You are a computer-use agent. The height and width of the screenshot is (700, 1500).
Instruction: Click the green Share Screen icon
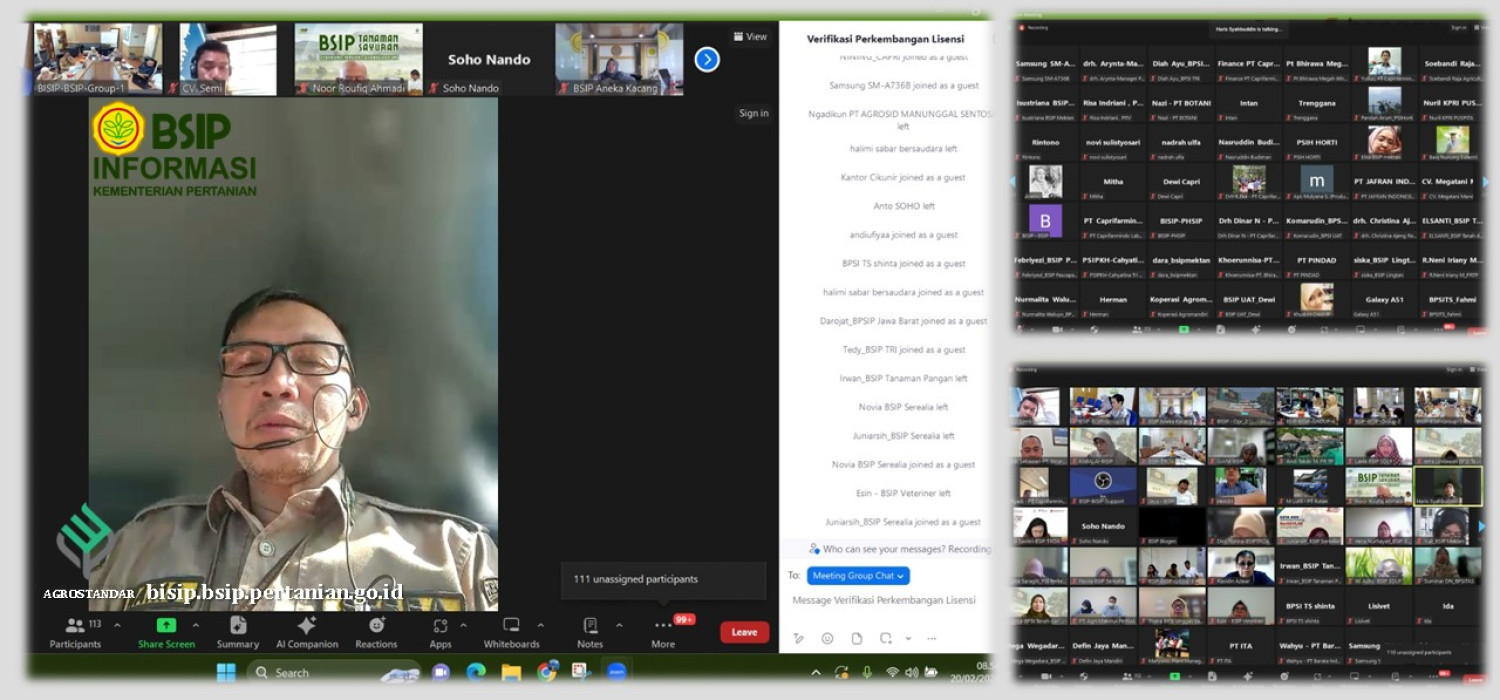click(x=166, y=625)
